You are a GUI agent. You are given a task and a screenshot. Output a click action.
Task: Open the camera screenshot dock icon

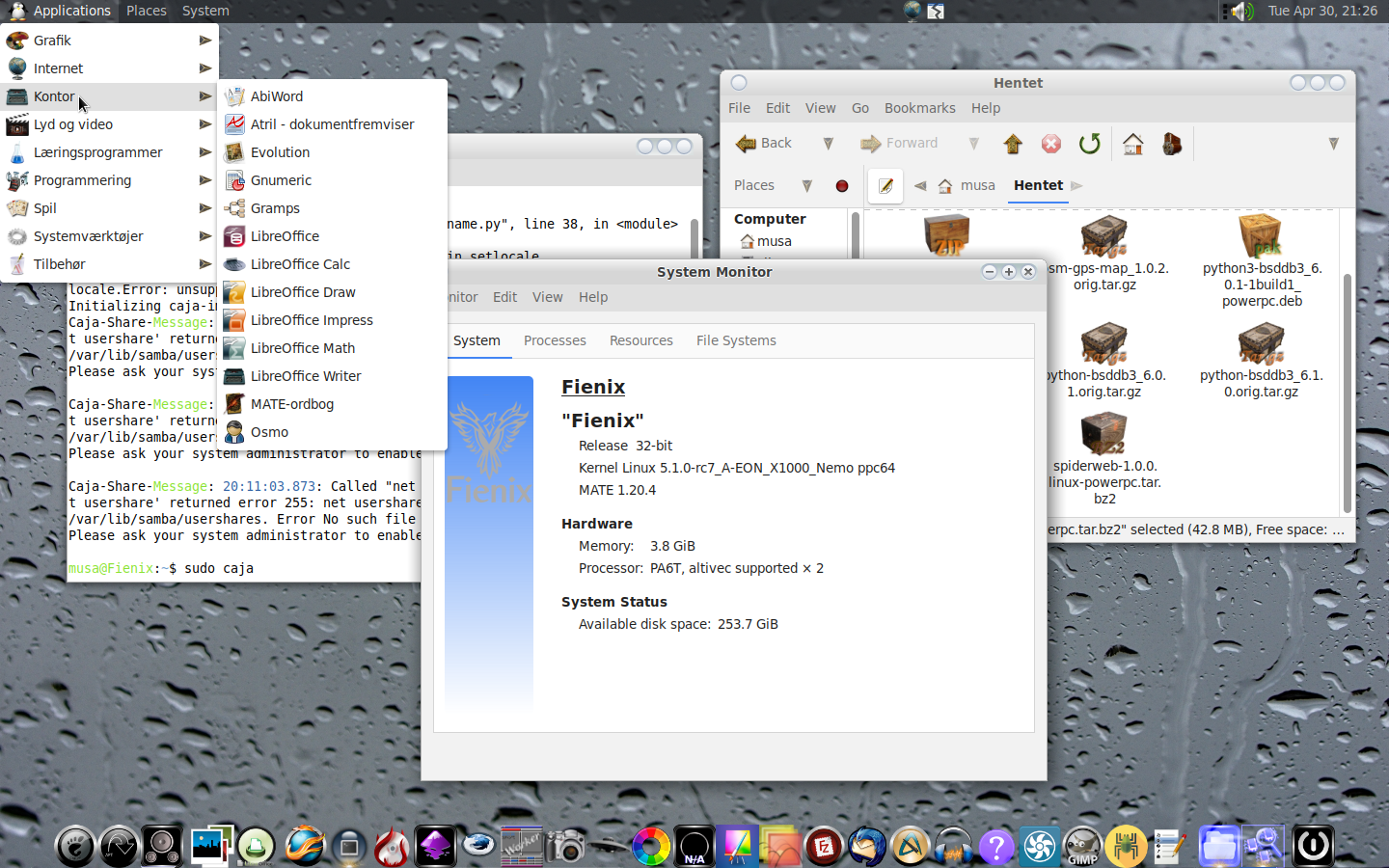click(566, 847)
